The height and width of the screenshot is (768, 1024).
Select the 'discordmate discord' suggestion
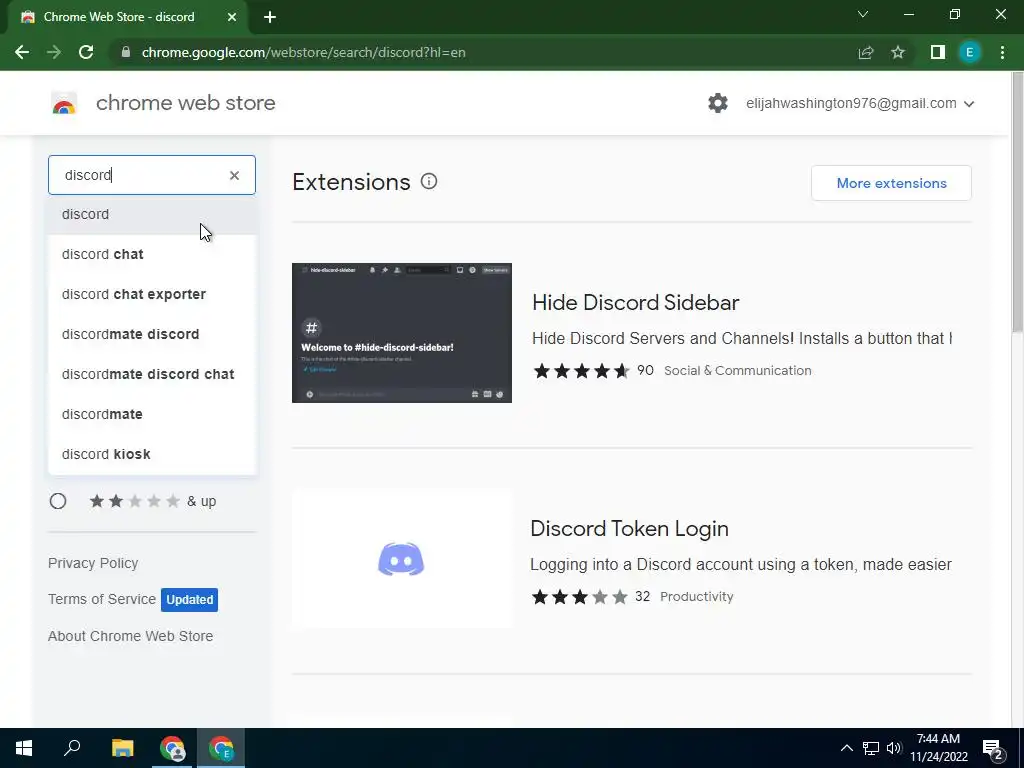(x=152, y=334)
